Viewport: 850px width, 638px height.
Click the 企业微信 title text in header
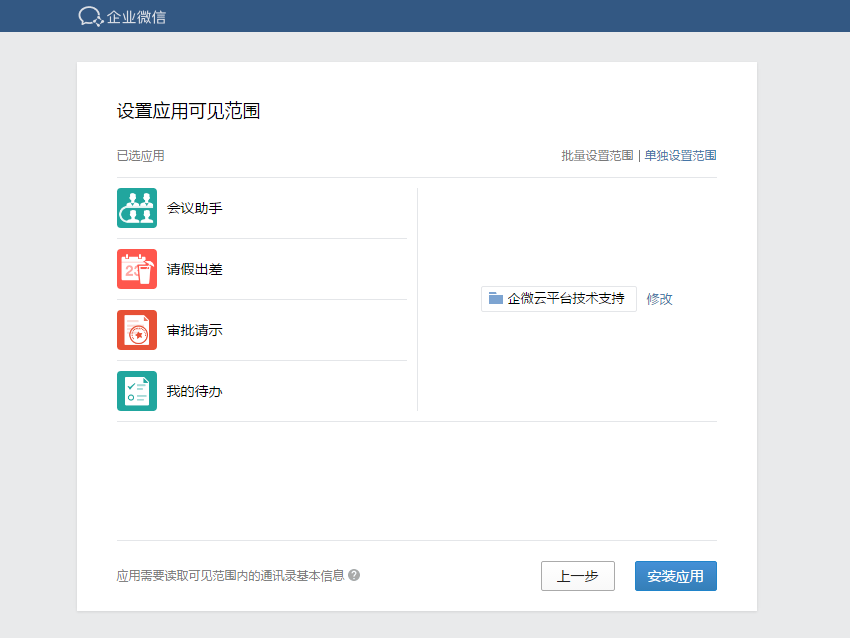click(x=137, y=17)
